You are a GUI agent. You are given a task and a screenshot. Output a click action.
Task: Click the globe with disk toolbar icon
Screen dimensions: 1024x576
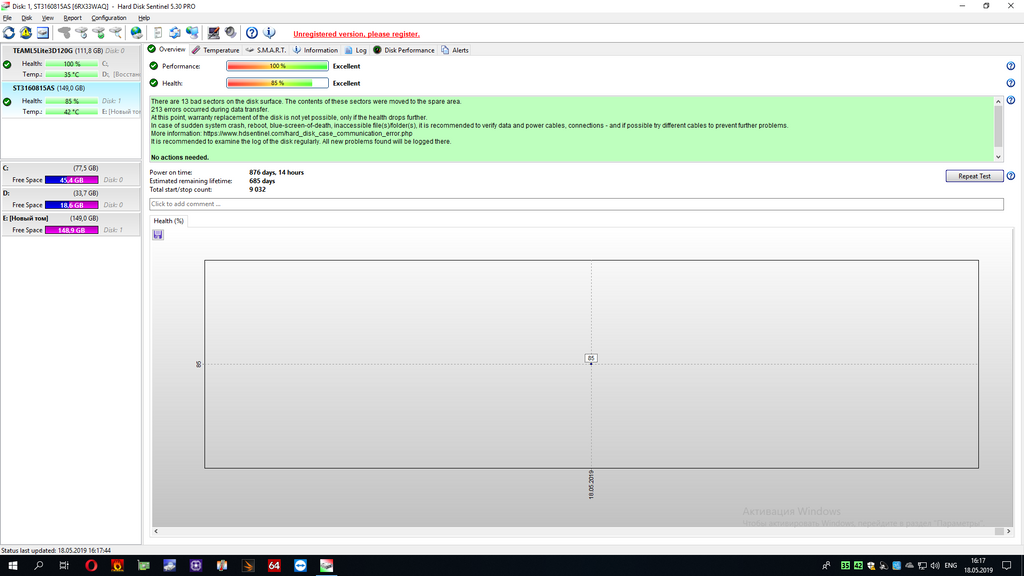(x=136, y=33)
